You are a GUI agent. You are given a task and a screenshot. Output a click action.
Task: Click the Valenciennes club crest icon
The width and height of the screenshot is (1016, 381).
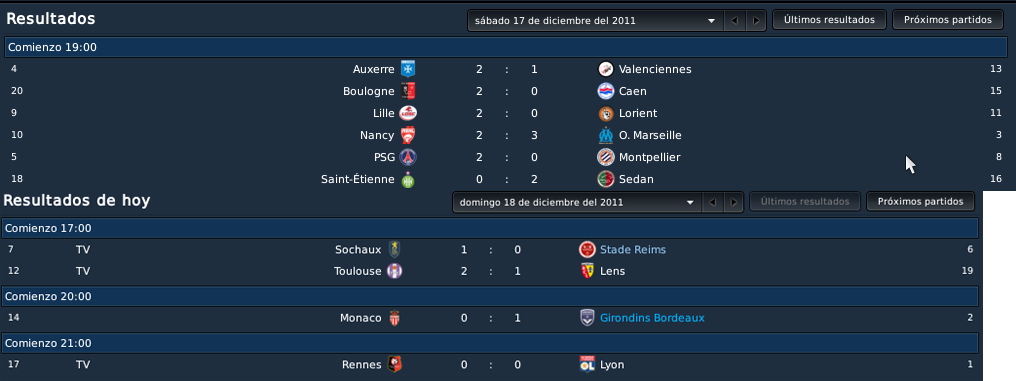point(606,69)
